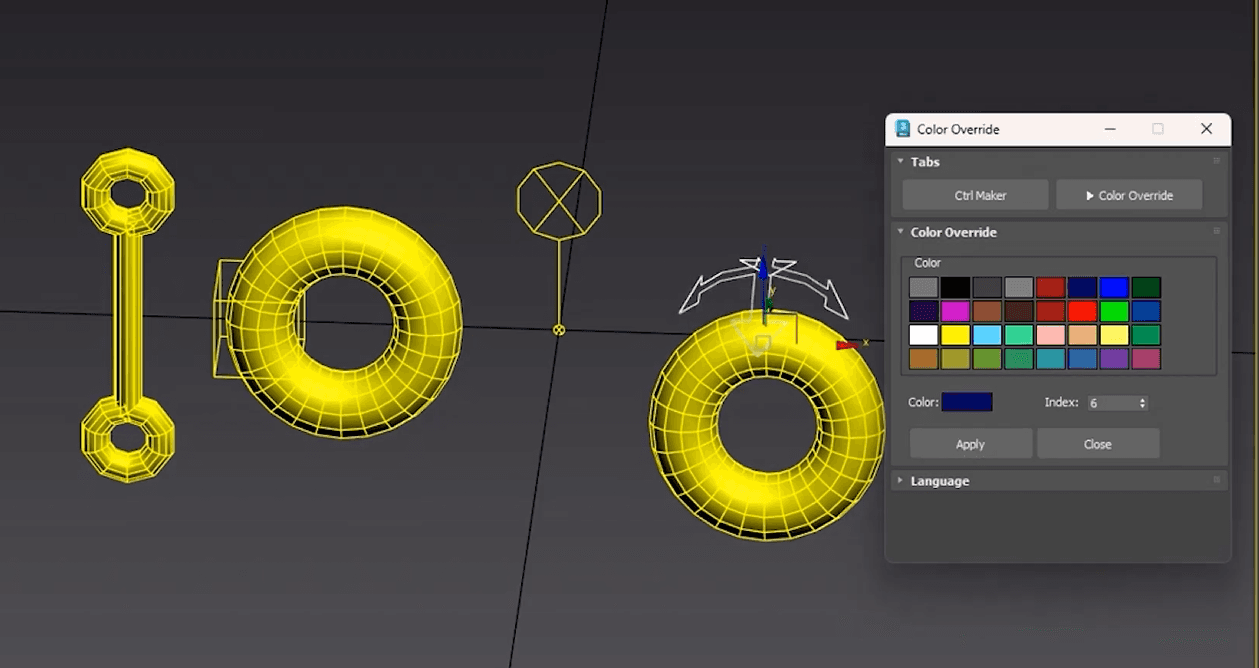Pick the peach color swatch
This screenshot has height=668, width=1259.
(x=1082, y=335)
